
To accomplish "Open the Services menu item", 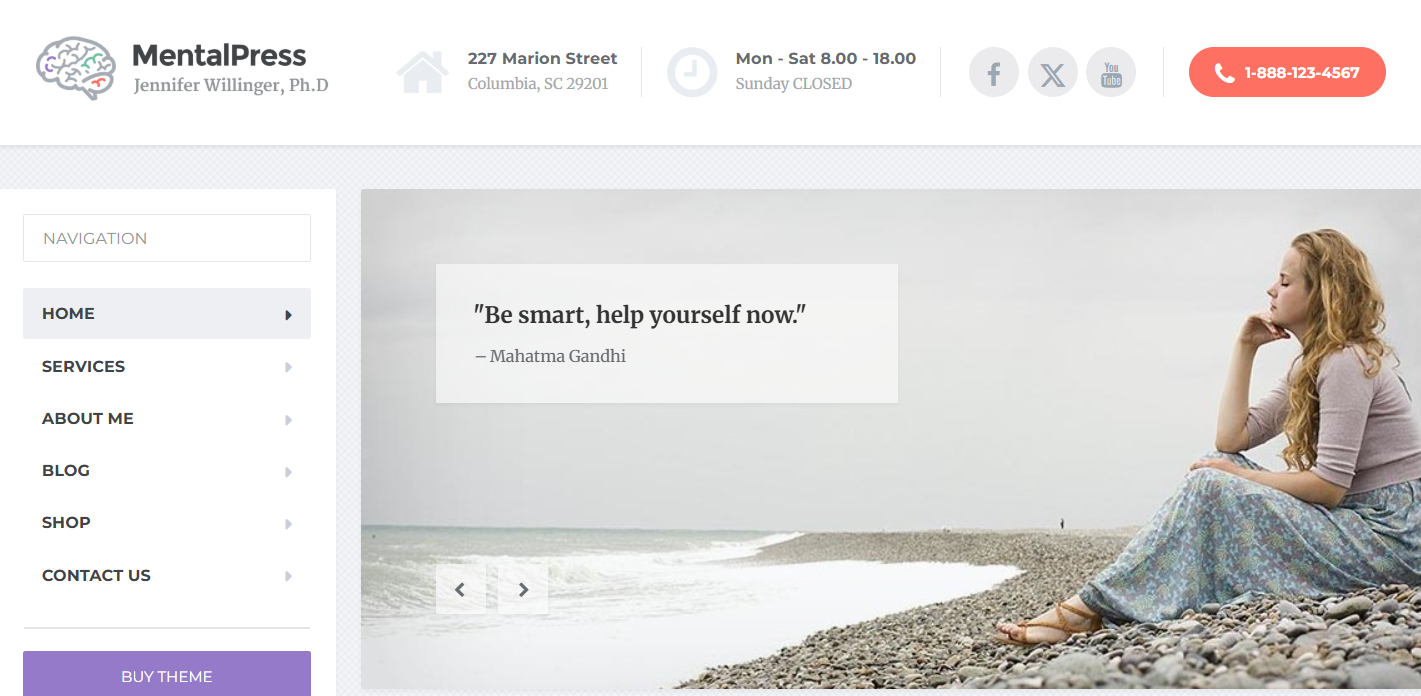I will (x=167, y=367).
